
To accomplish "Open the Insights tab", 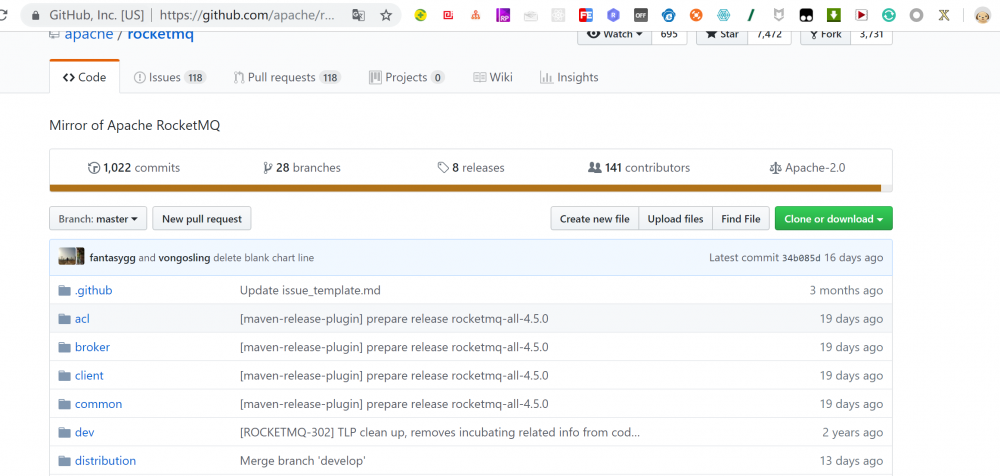I will pyautogui.click(x=569, y=77).
